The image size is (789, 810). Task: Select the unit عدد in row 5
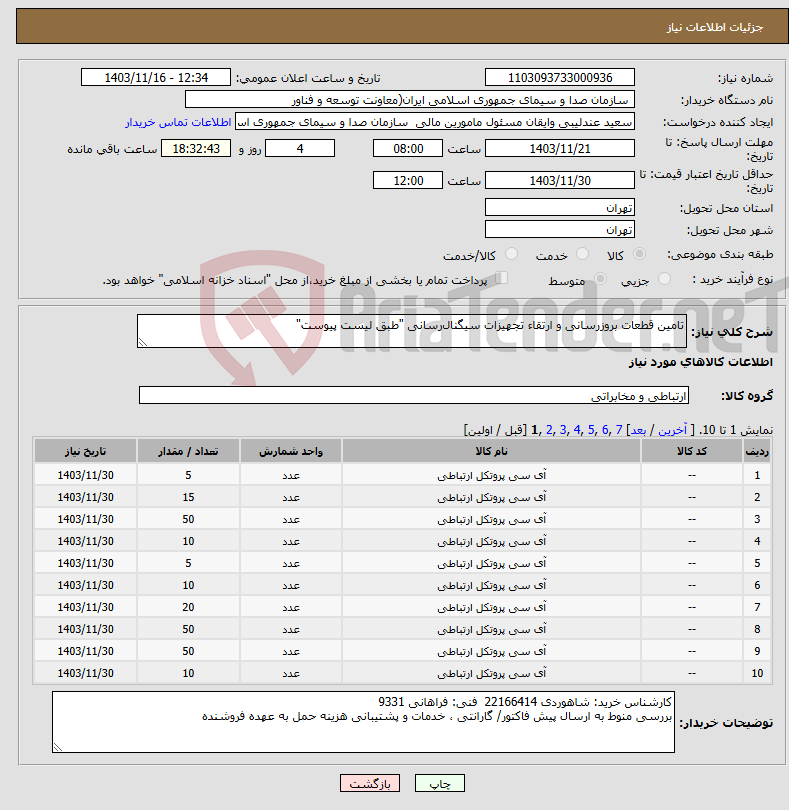[x=291, y=563]
